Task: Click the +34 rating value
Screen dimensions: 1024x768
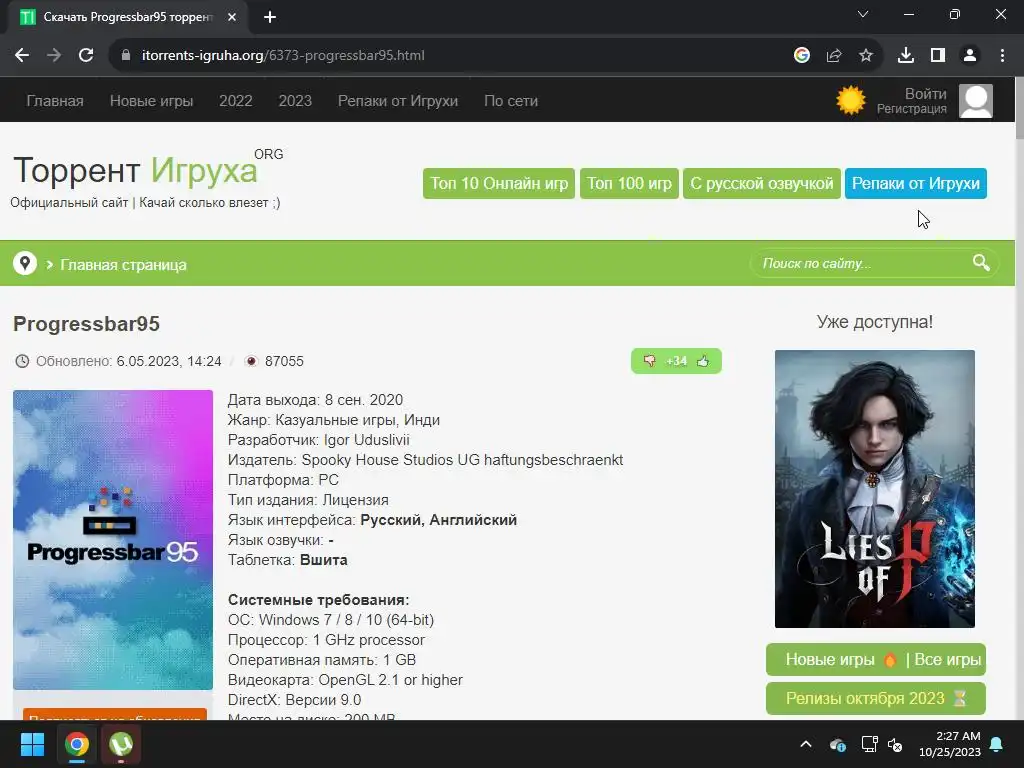Action: (676, 361)
